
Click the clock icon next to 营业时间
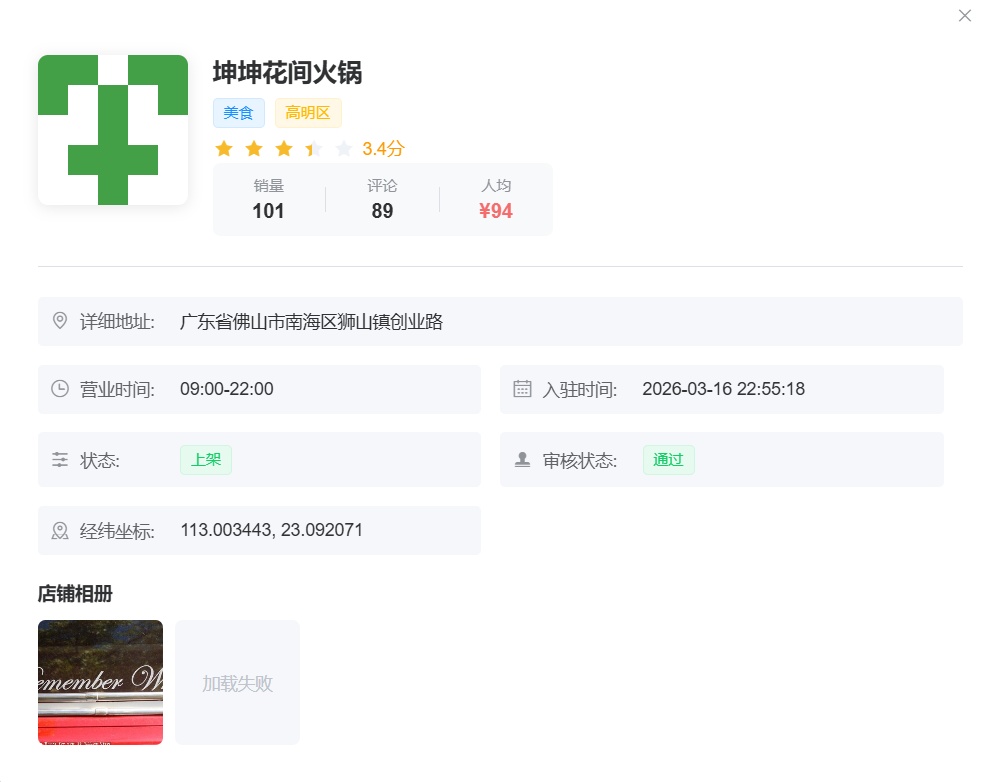(x=60, y=389)
